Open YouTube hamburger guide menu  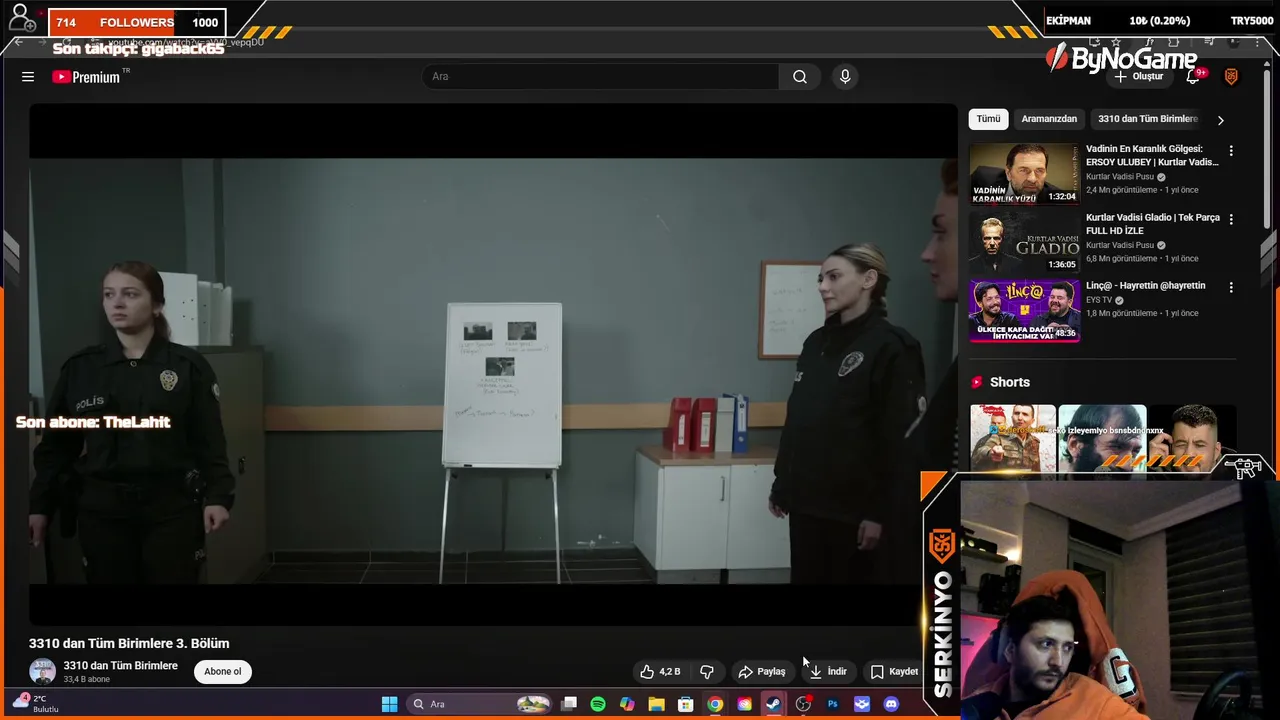28,77
